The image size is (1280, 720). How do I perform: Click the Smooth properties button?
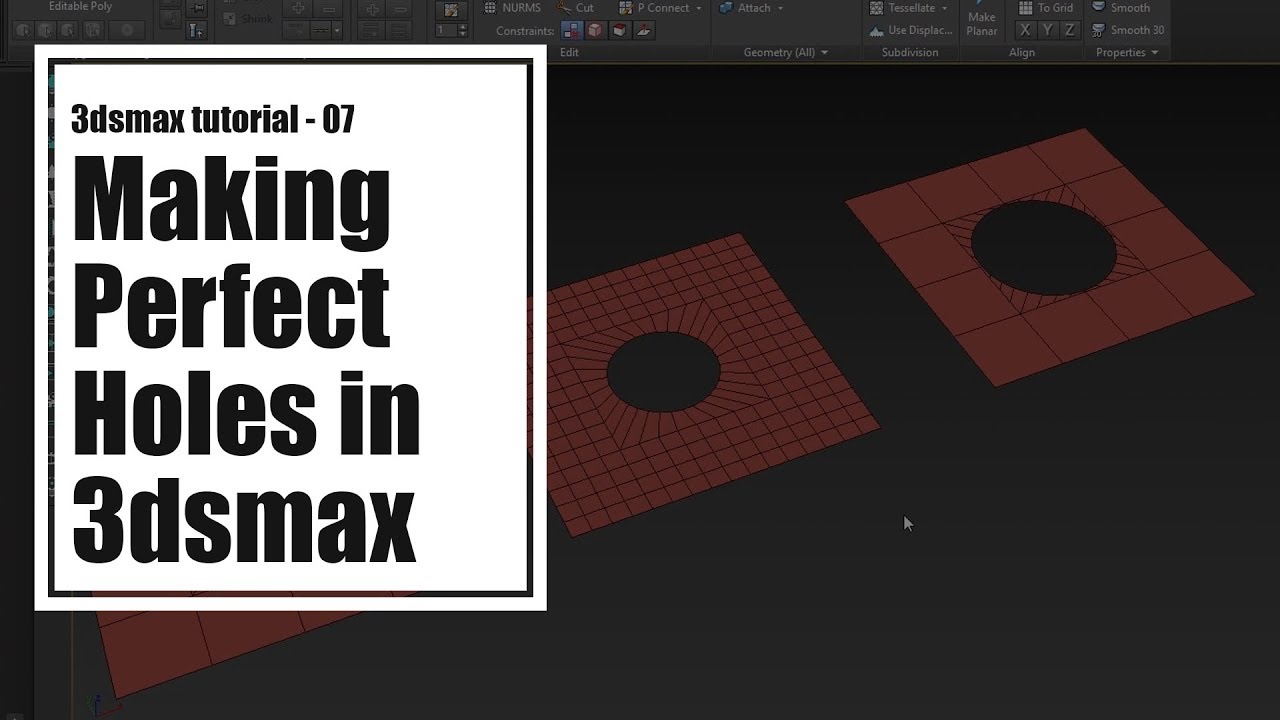[x=1120, y=8]
